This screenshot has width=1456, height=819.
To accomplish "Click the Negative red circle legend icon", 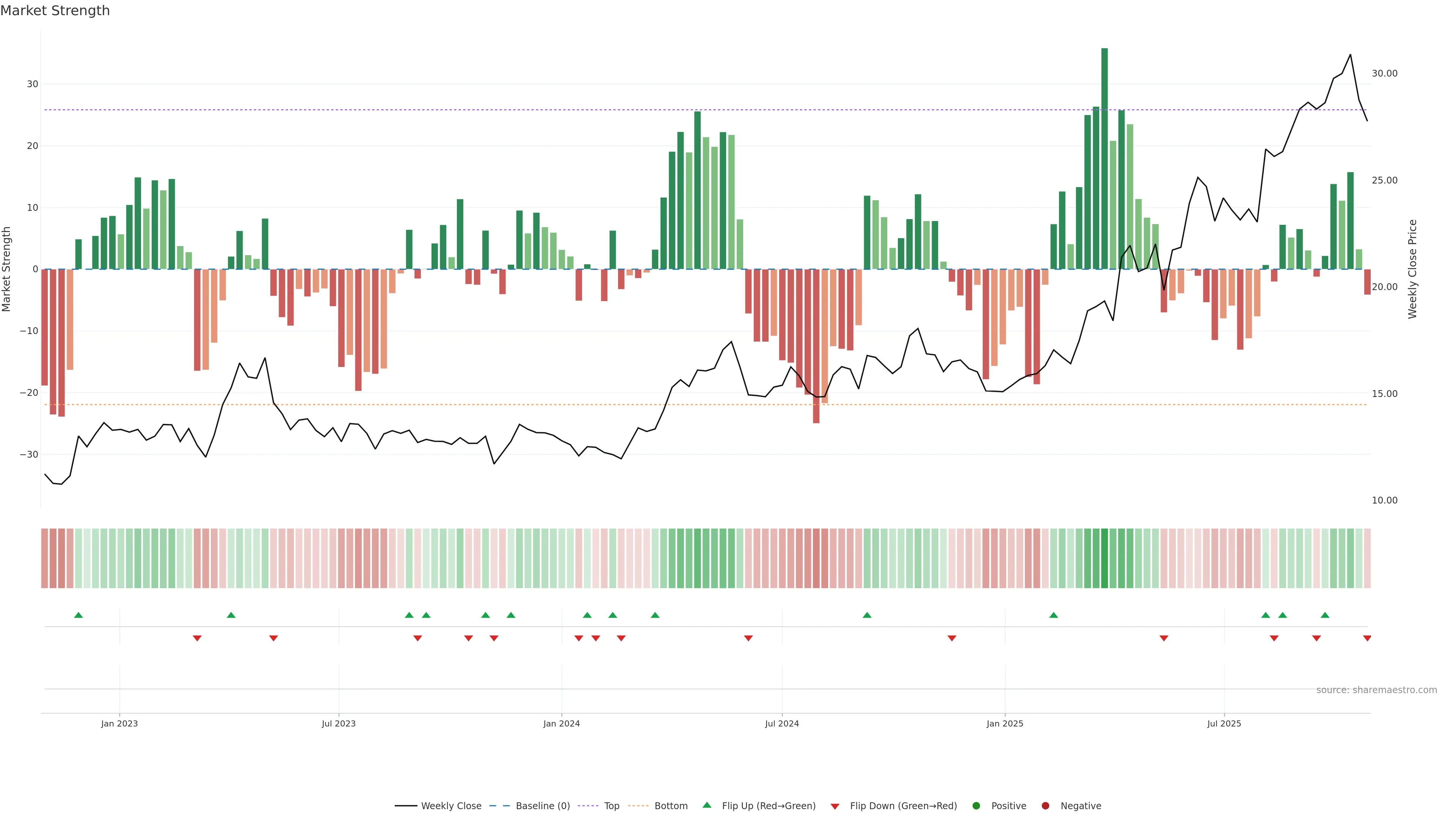I will click(x=1045, y=805).
